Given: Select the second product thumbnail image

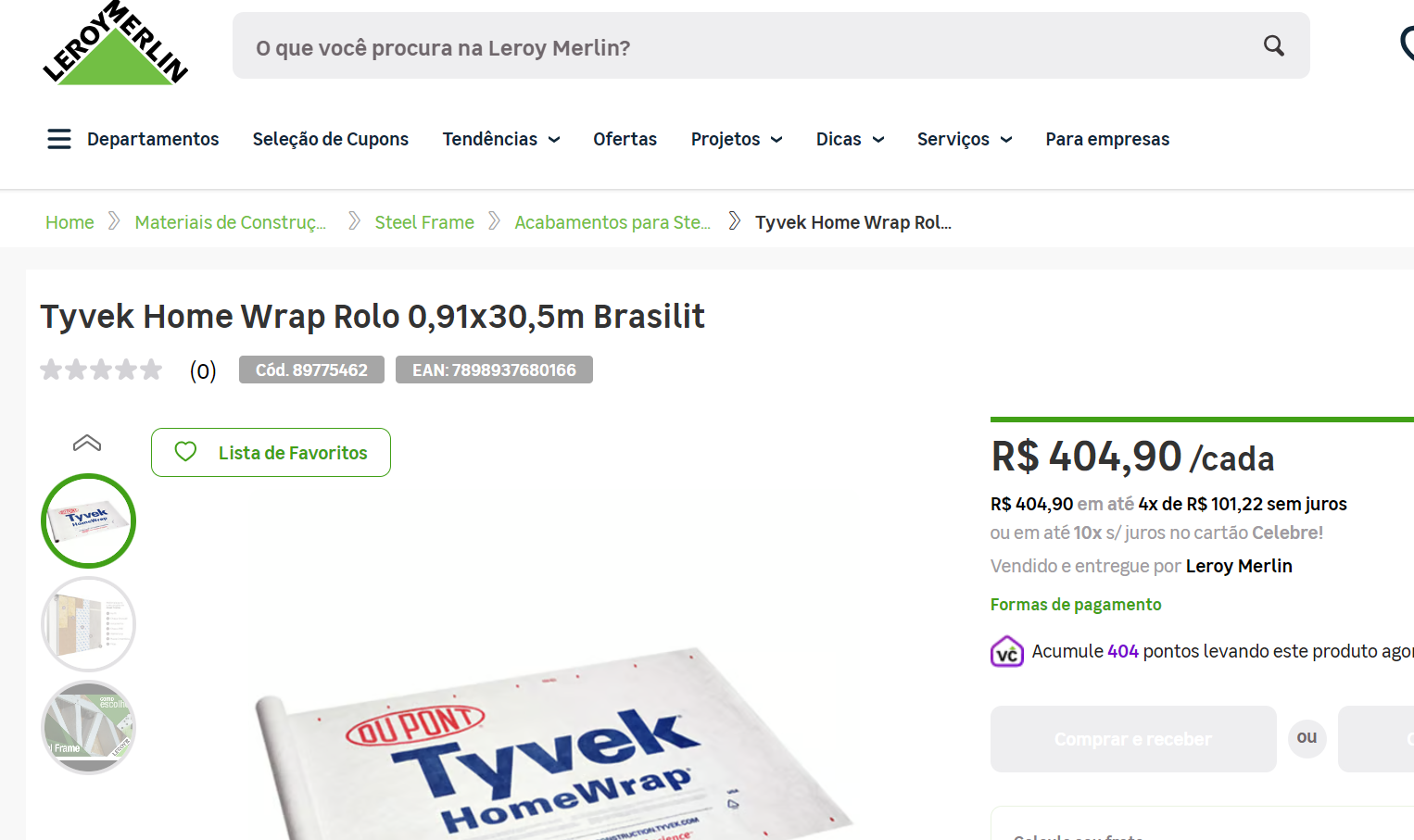Looking at the screenshot, I should [88, 624].
